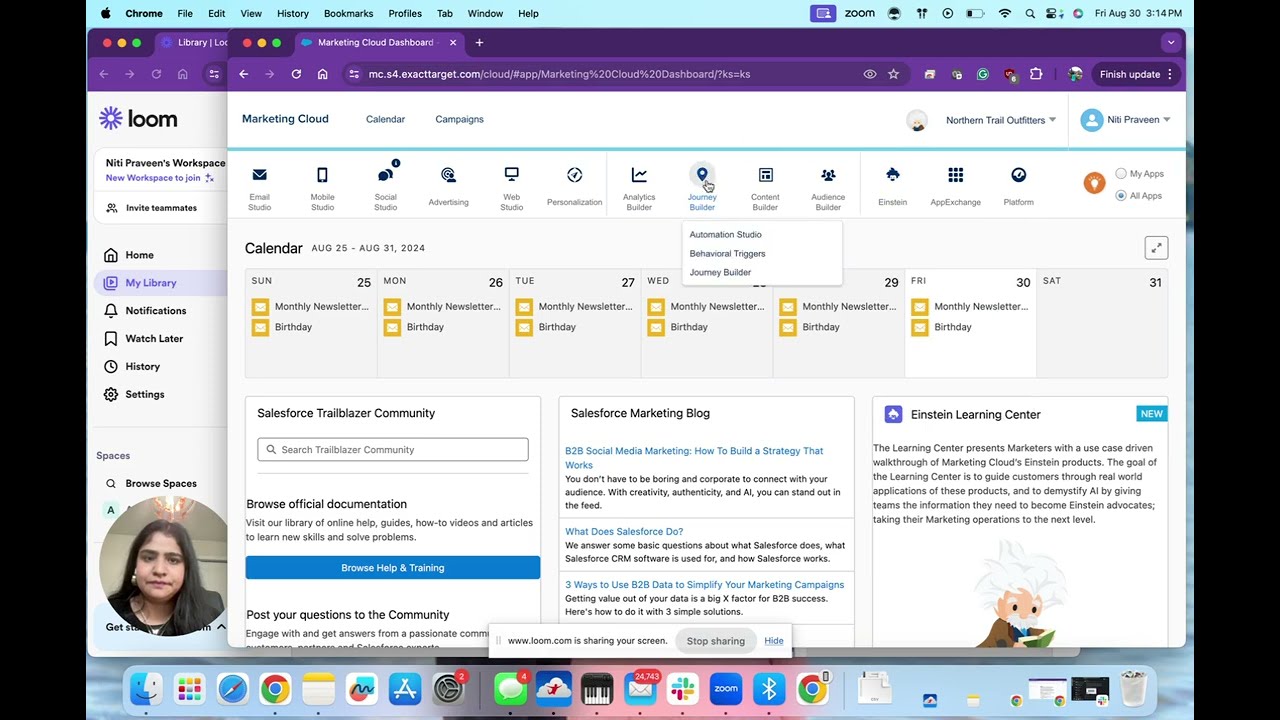Open Chrome tab search dropdown arrow
The width and height of the screenshot is (1280, 720).
(x=1170, y=42)
